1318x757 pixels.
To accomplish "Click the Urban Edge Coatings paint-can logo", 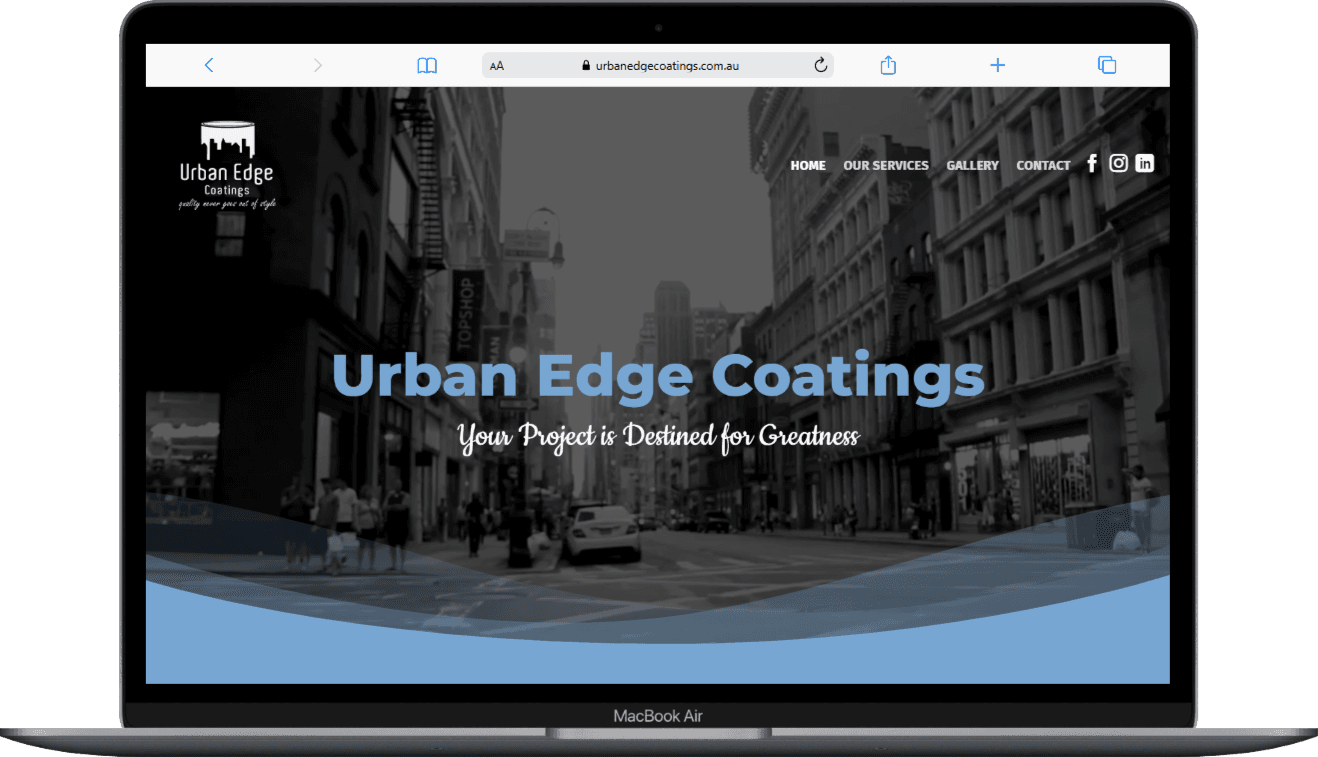I will point(227,165).
